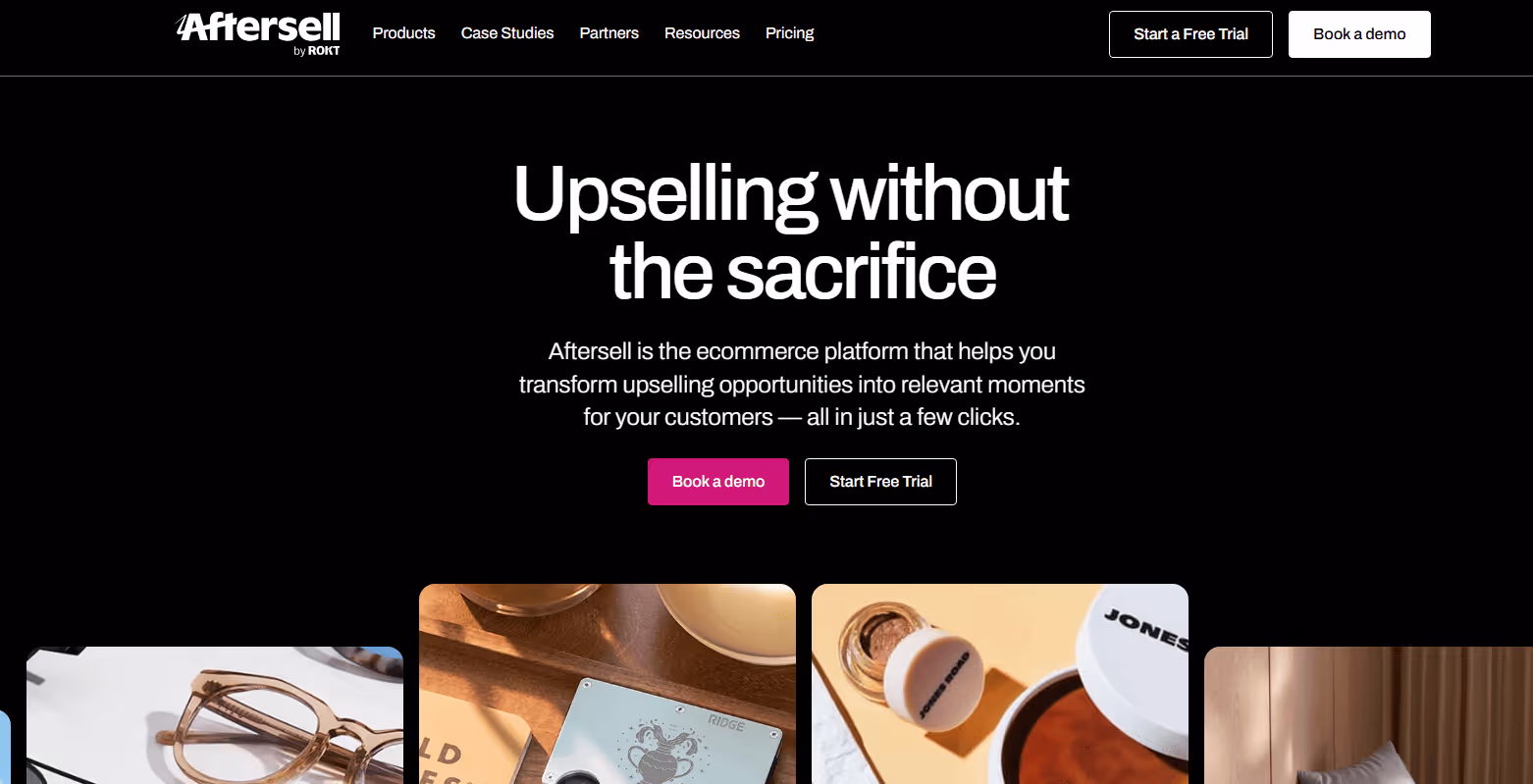The width and height of the screenshot is (1533, 784).
Task: Click the Aftersell description paragraph
Action: 802,384
